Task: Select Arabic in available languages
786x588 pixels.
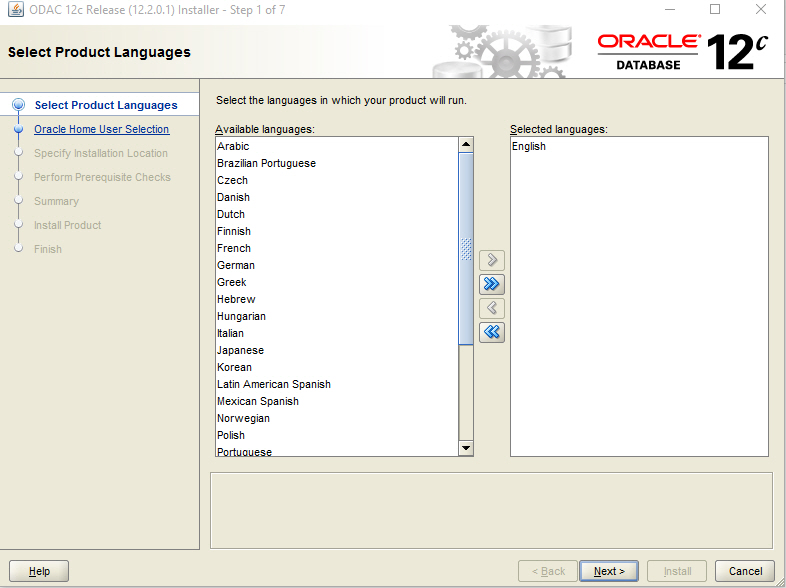Action: [337, 146]
